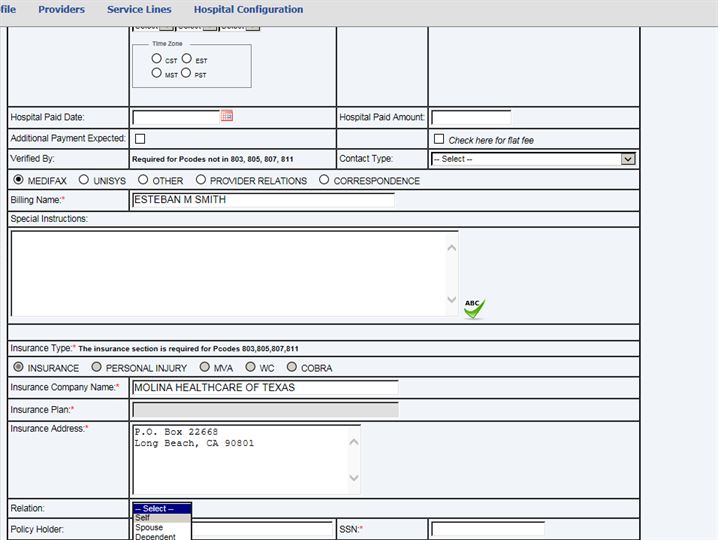Viewport: 718px width, 540px height.
Task: Open the Hospital Configuration menu
Action: click(248, 10)
